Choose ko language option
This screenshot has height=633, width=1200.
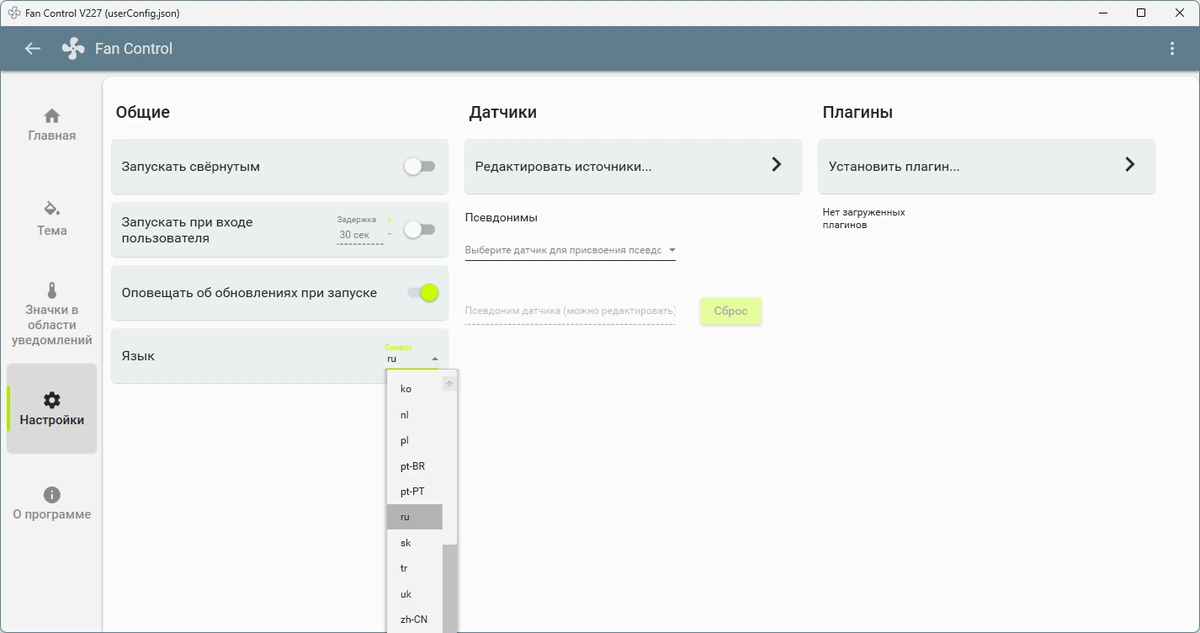[x=414, y=389]
